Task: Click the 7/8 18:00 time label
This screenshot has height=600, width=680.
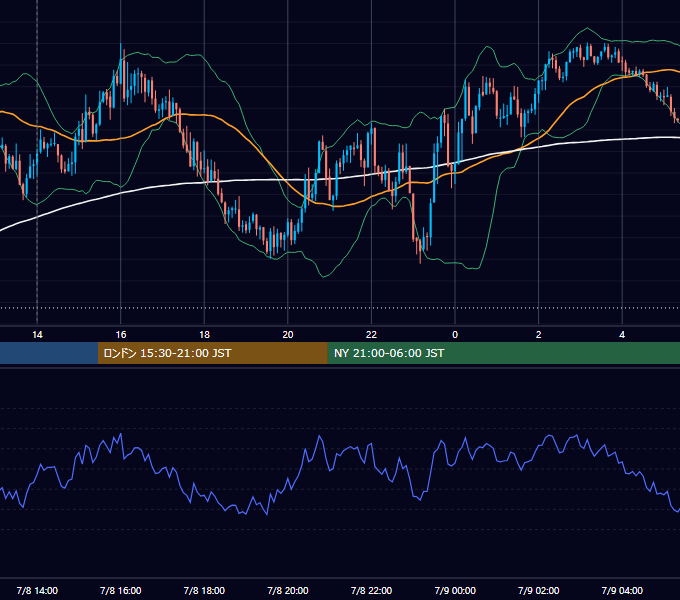Action: [x=204, y=590]
